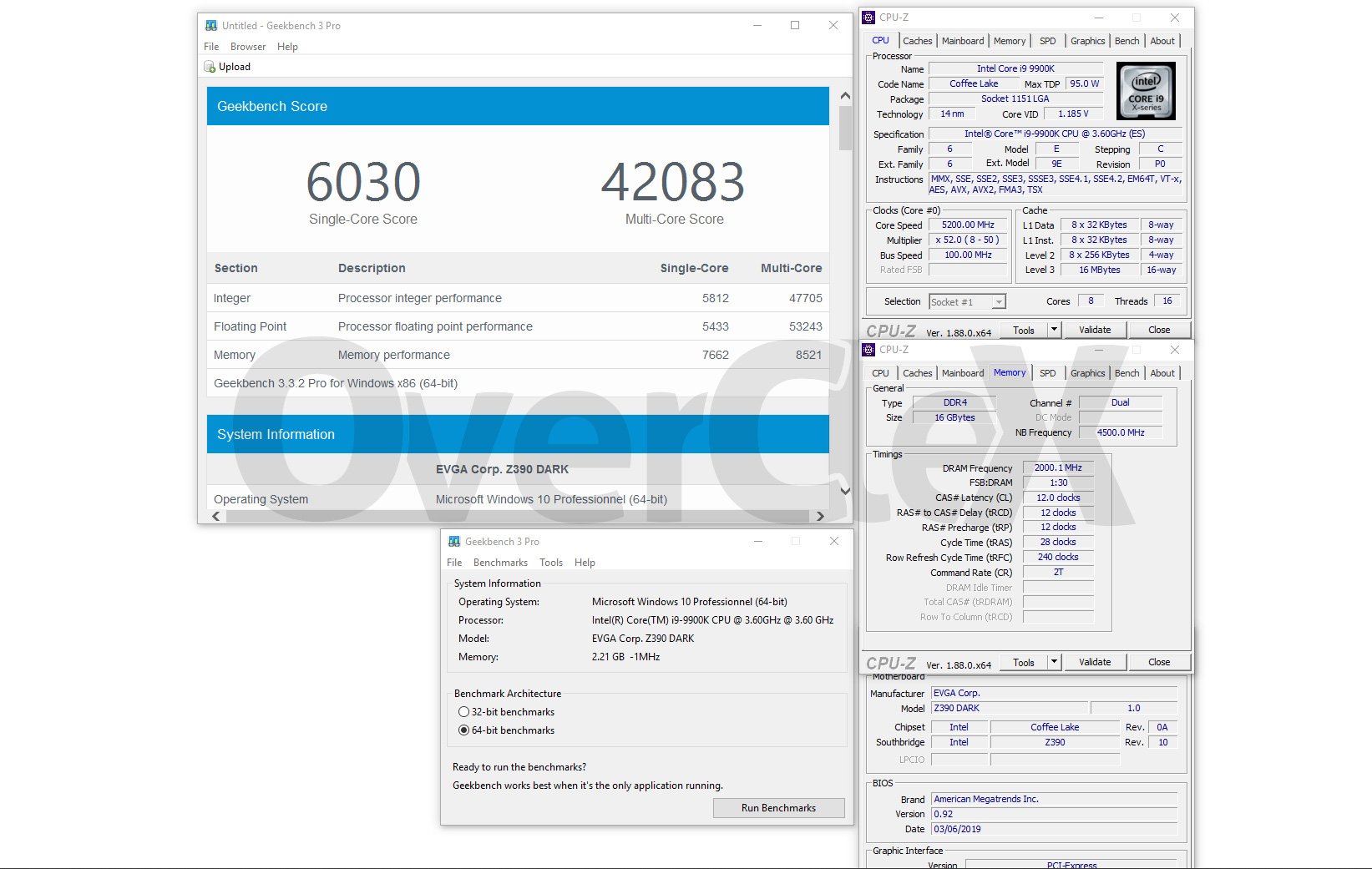Click the horizontal scrollbar right arrow in Geekbench
The image size is (1372, 869).
coord(820,516)
